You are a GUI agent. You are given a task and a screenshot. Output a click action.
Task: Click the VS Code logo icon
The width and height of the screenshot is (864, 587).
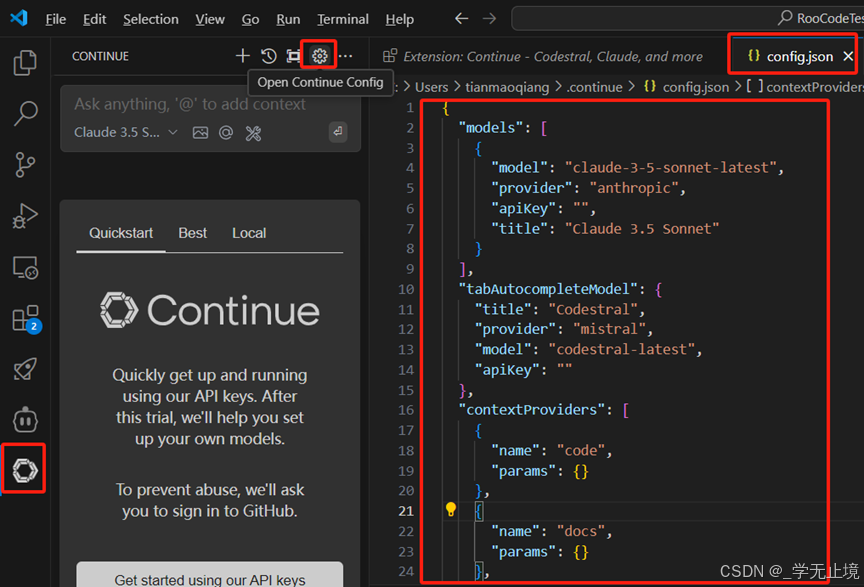tap(19, 18)
